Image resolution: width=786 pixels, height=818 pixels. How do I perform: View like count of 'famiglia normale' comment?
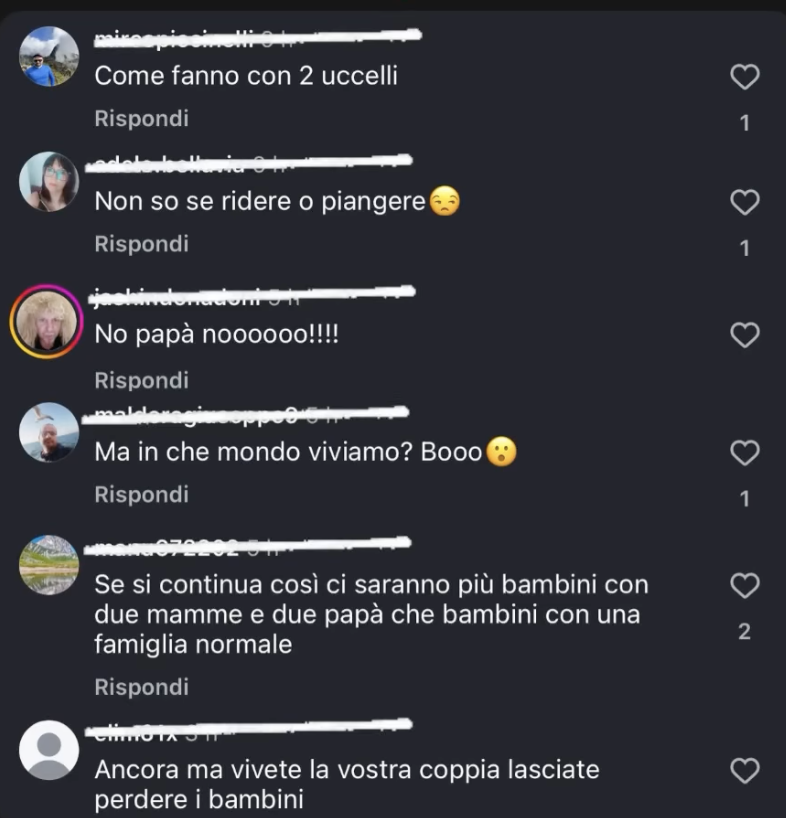pos(744,631)
